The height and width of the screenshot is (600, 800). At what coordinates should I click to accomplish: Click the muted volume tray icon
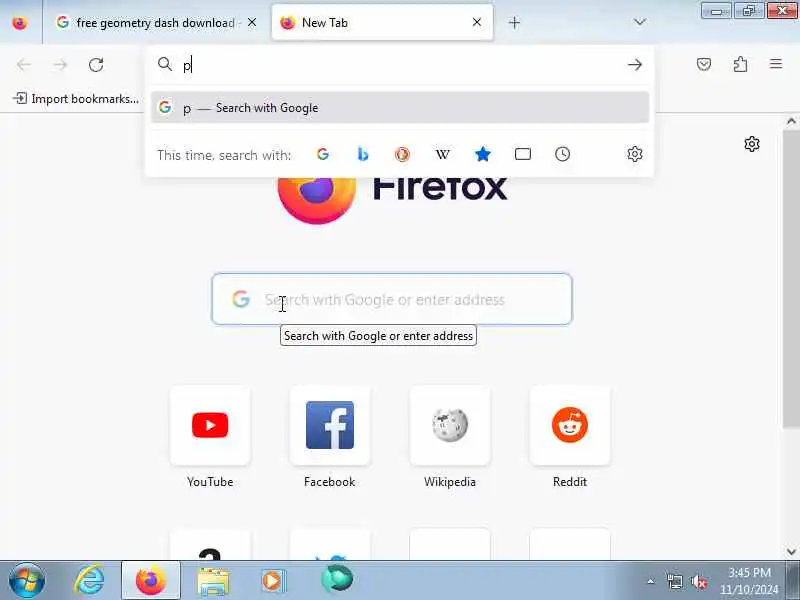point(698,581)
